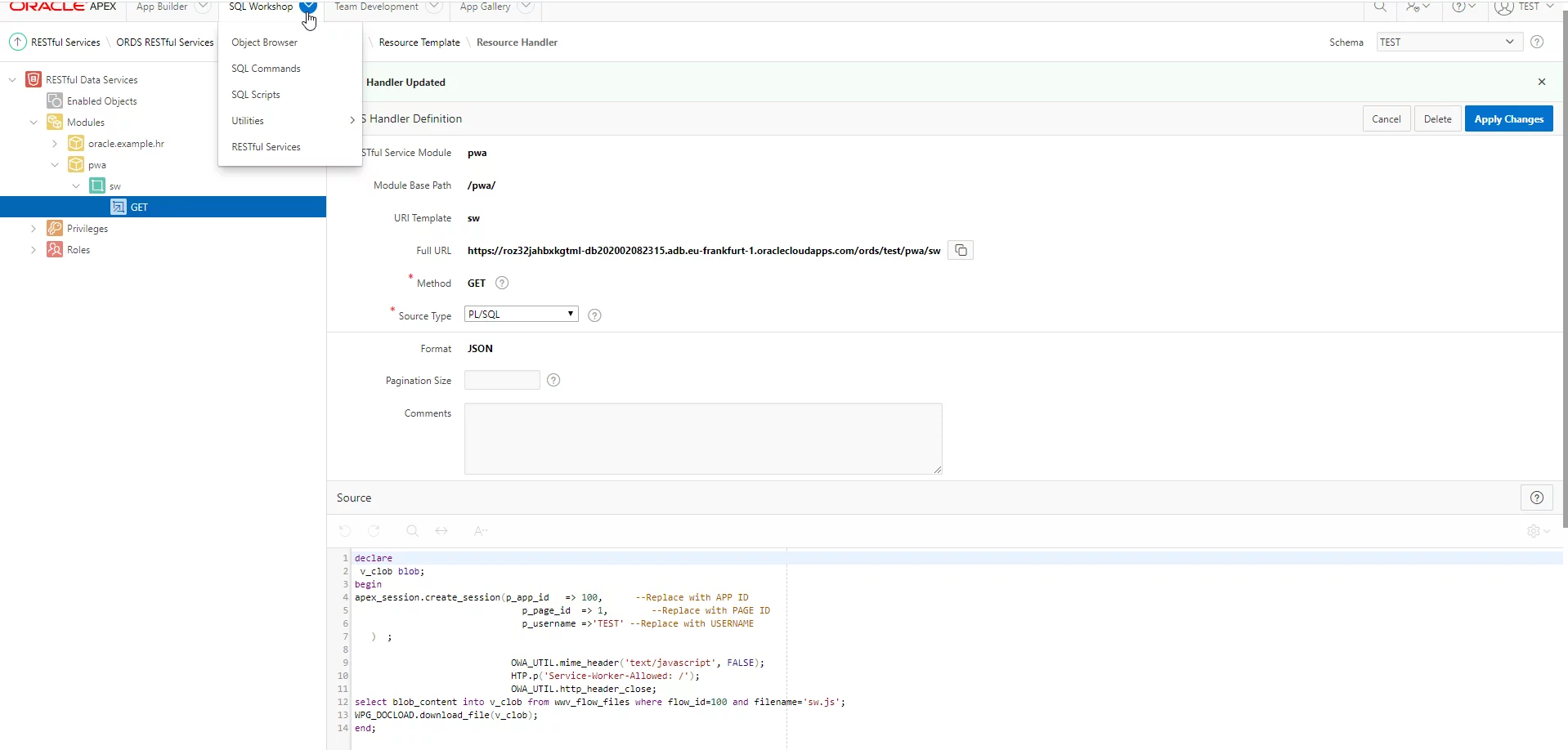Image resolution: width=1568 pixels, height=750 pixels.
Task: Select the sw template icon
Action: 97,185
